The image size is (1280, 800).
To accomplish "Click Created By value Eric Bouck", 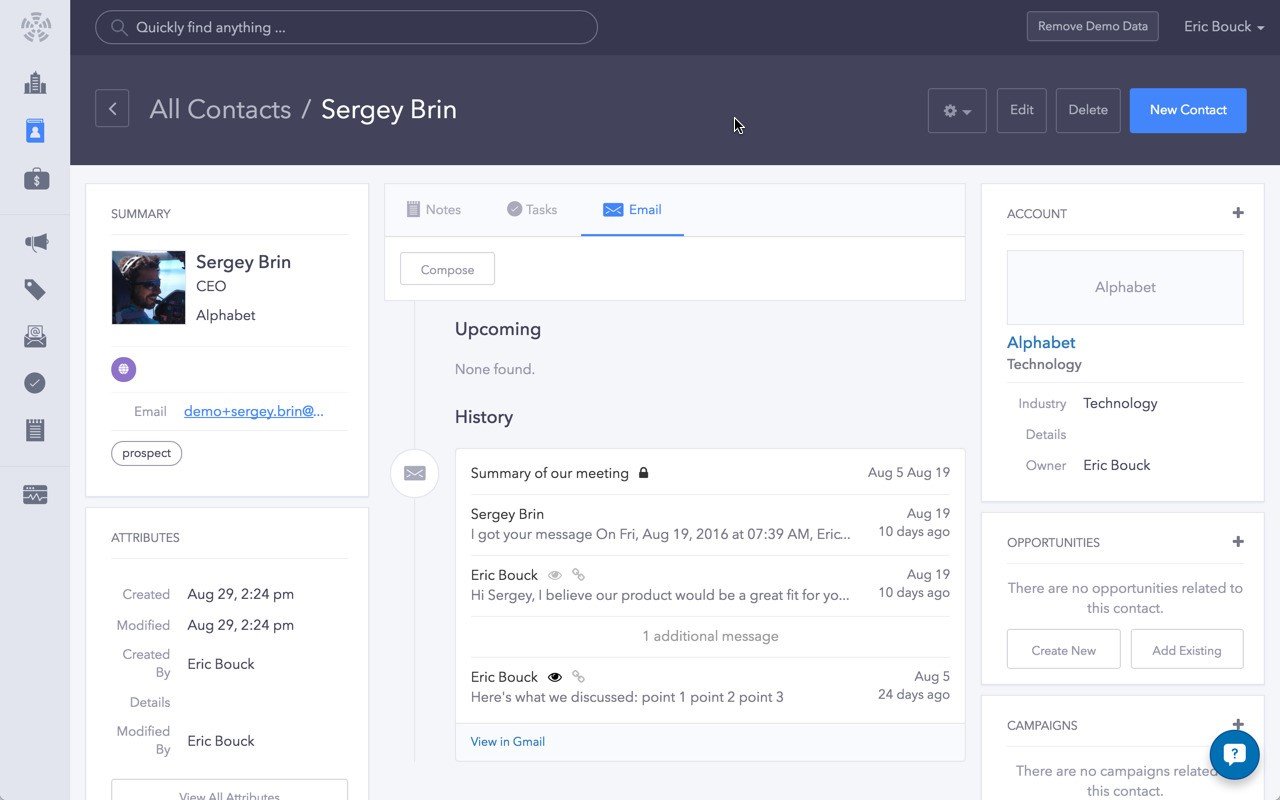I will tap(221, 664).
